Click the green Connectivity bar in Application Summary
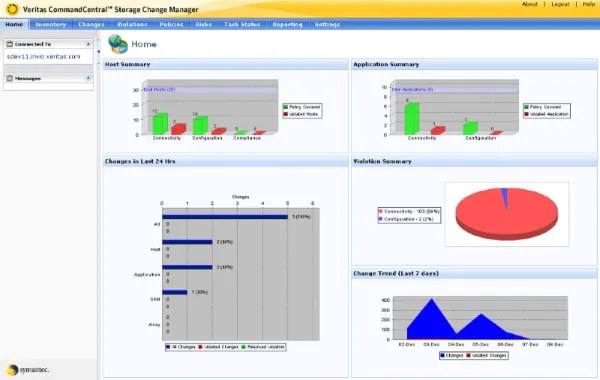 [x=412, y=119]
